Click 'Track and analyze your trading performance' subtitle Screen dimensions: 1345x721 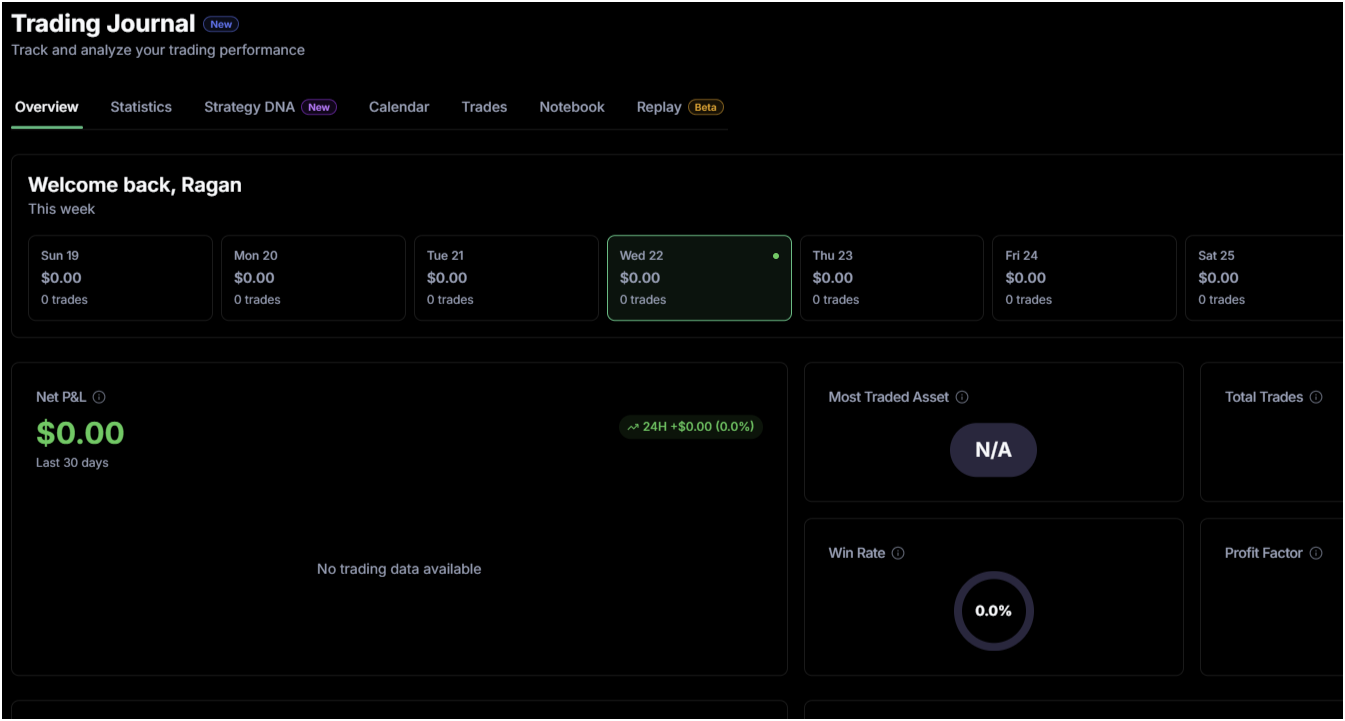(158, 50)
